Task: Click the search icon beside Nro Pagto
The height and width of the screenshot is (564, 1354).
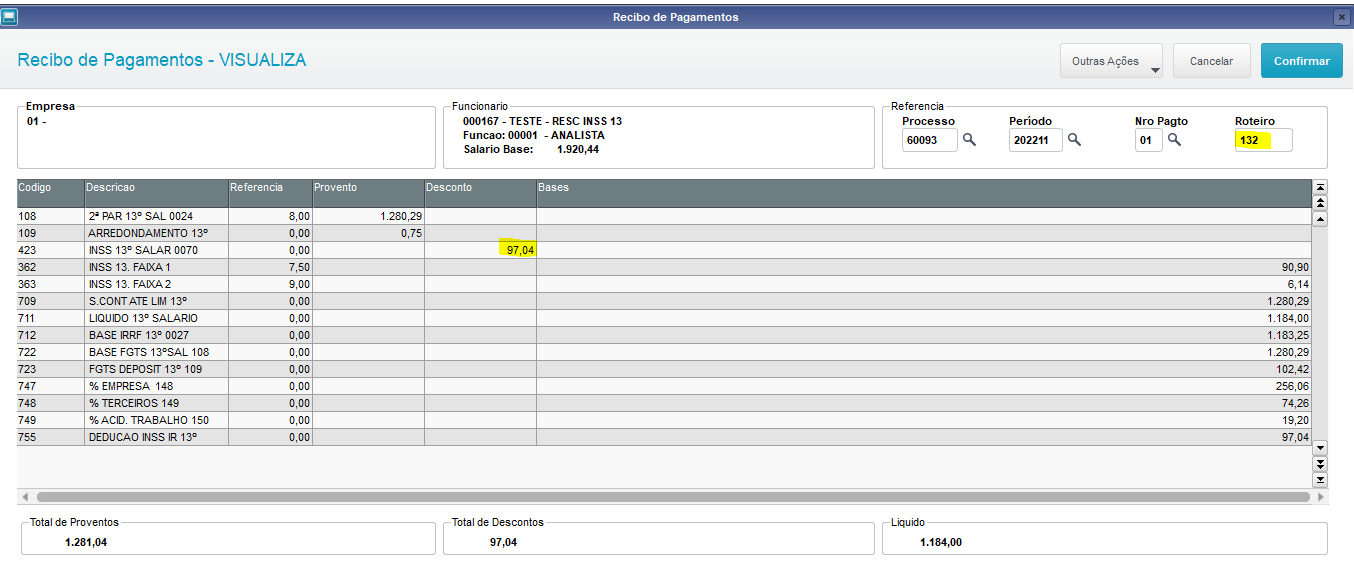Action: tap(1175, 140)
